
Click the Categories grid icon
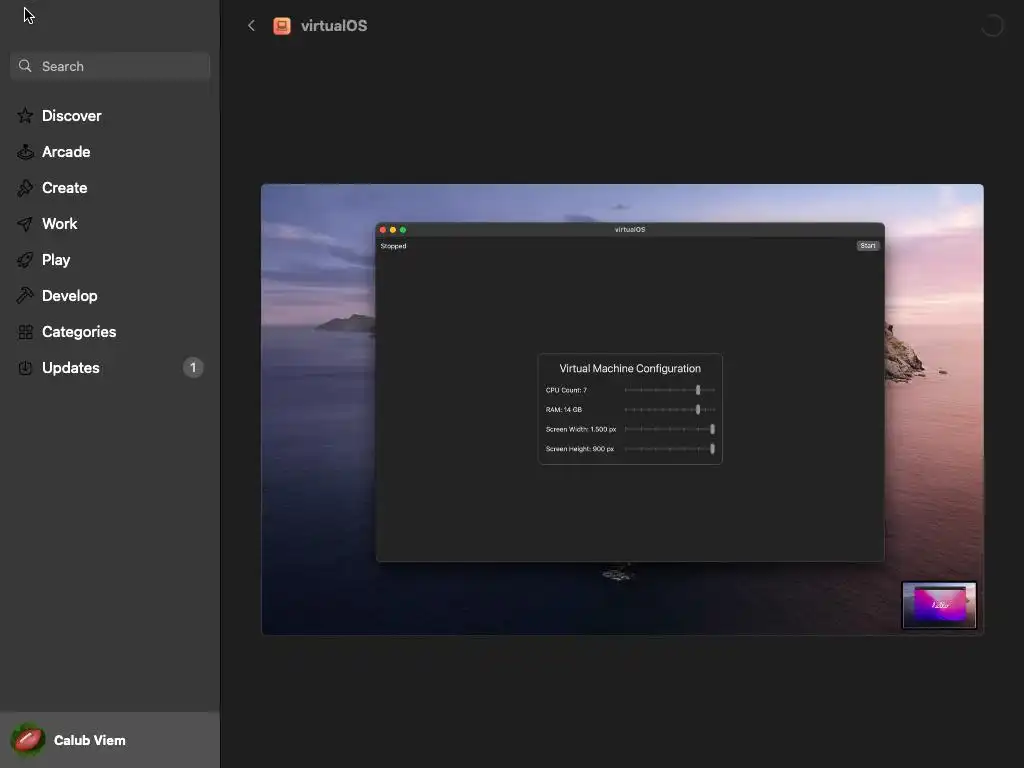point(25,332)
